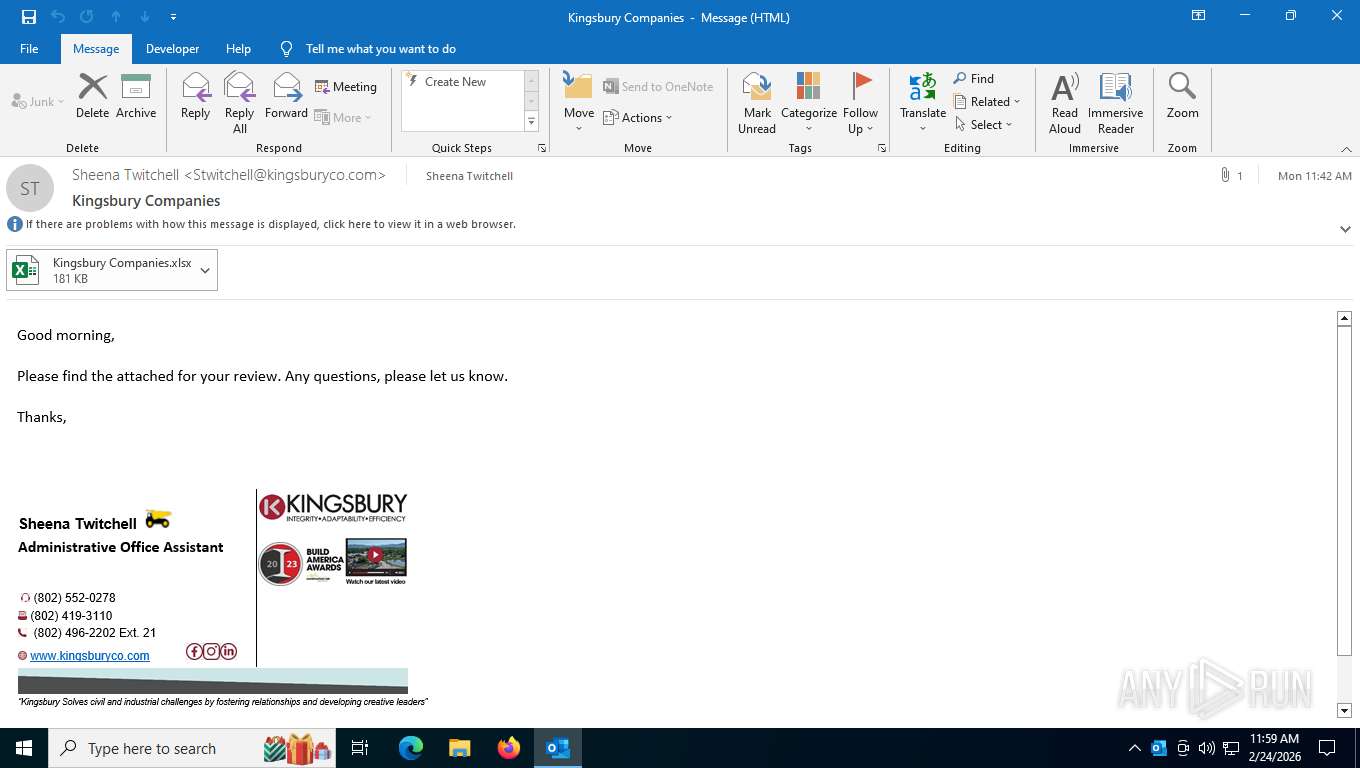1360x768 pixels.
Task: Open attachment options dropdown arrow
Action: (205, 270)
